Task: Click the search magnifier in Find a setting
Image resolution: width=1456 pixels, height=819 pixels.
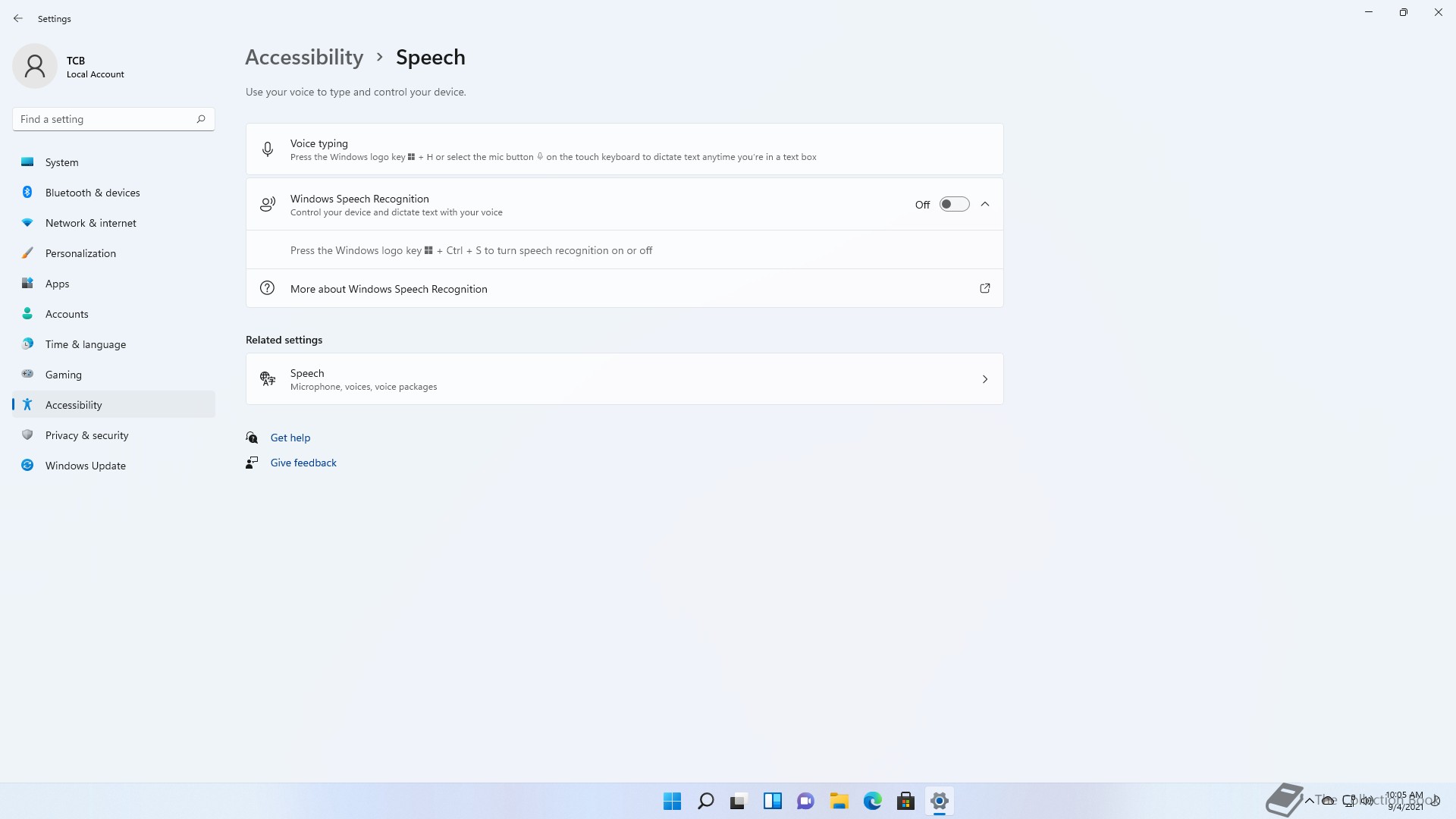Action: pyautogui.click(x=201, y=119)
